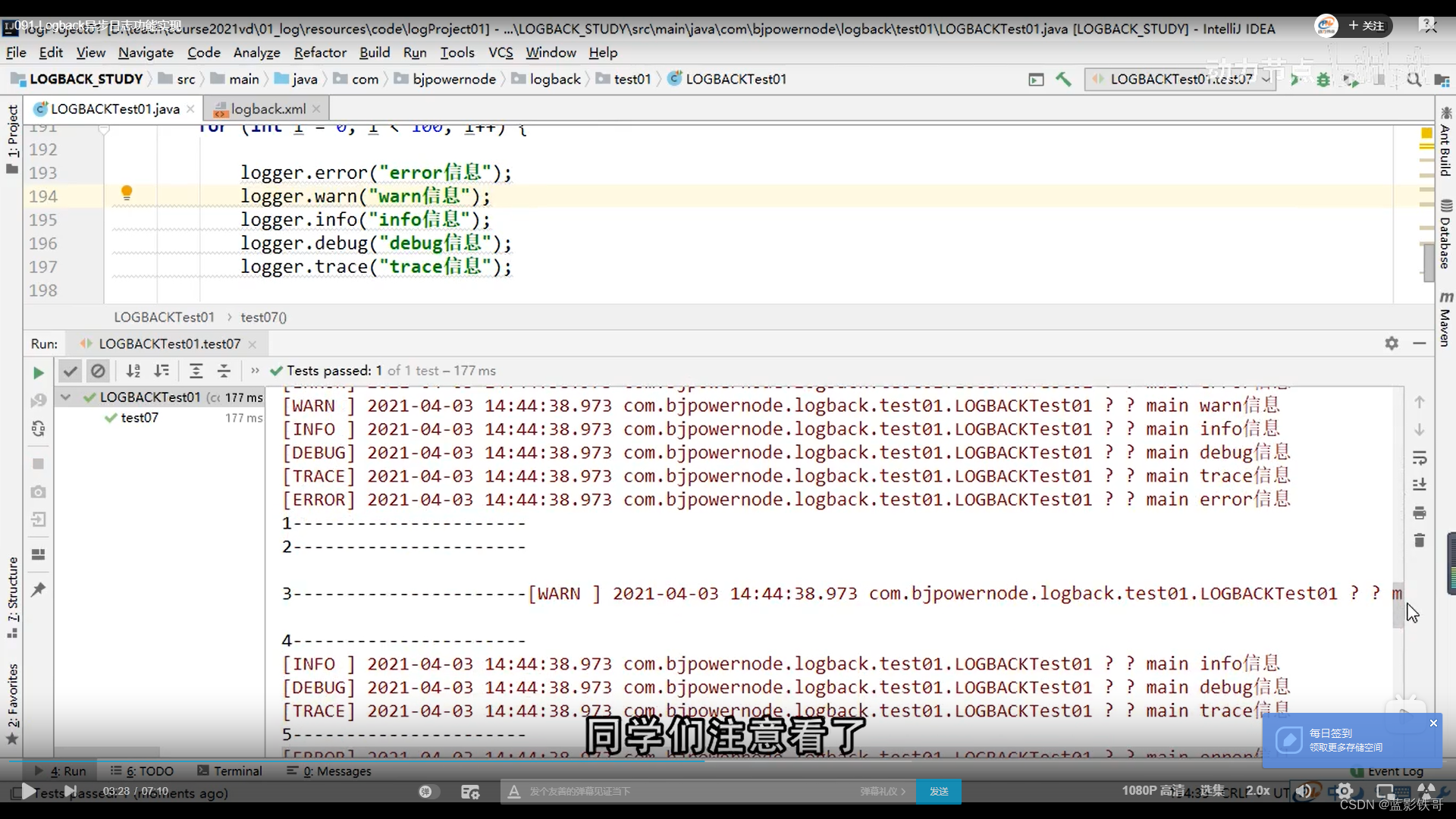Open the File menu
1456x819 pixels.
(x=16, y=52)
